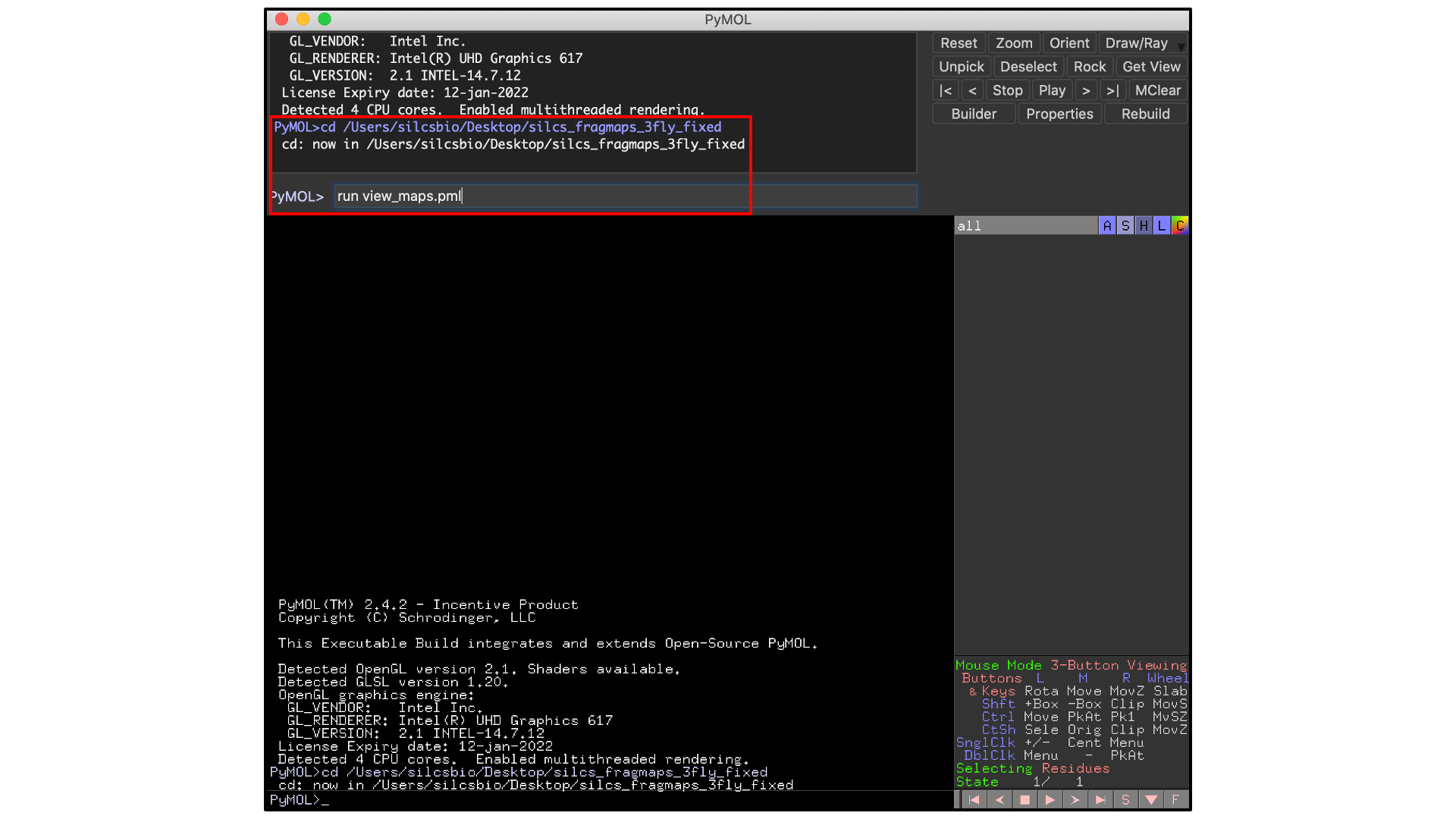Click the bottom PyMOL> prompt in the viewer
Screen dimensions: 1456x819
tap(300, 799)
